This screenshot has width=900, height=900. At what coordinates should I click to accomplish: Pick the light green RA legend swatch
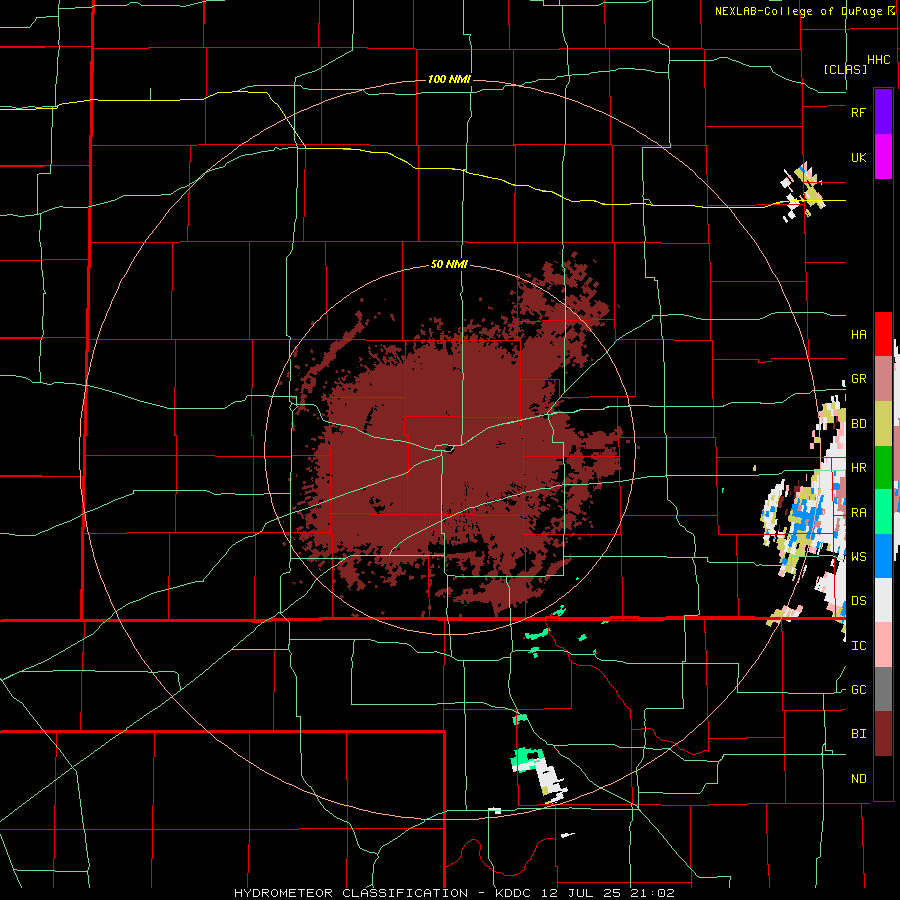(883, 512)
